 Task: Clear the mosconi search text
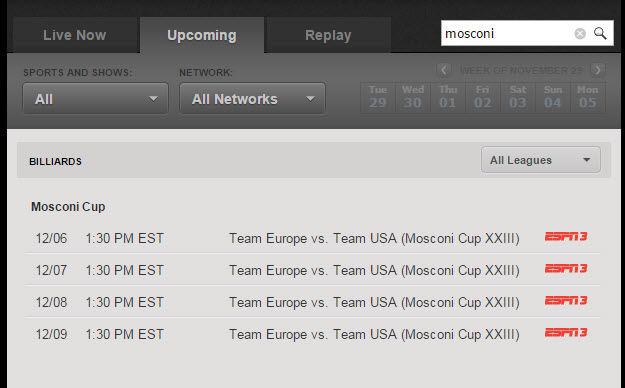[580, 33]
